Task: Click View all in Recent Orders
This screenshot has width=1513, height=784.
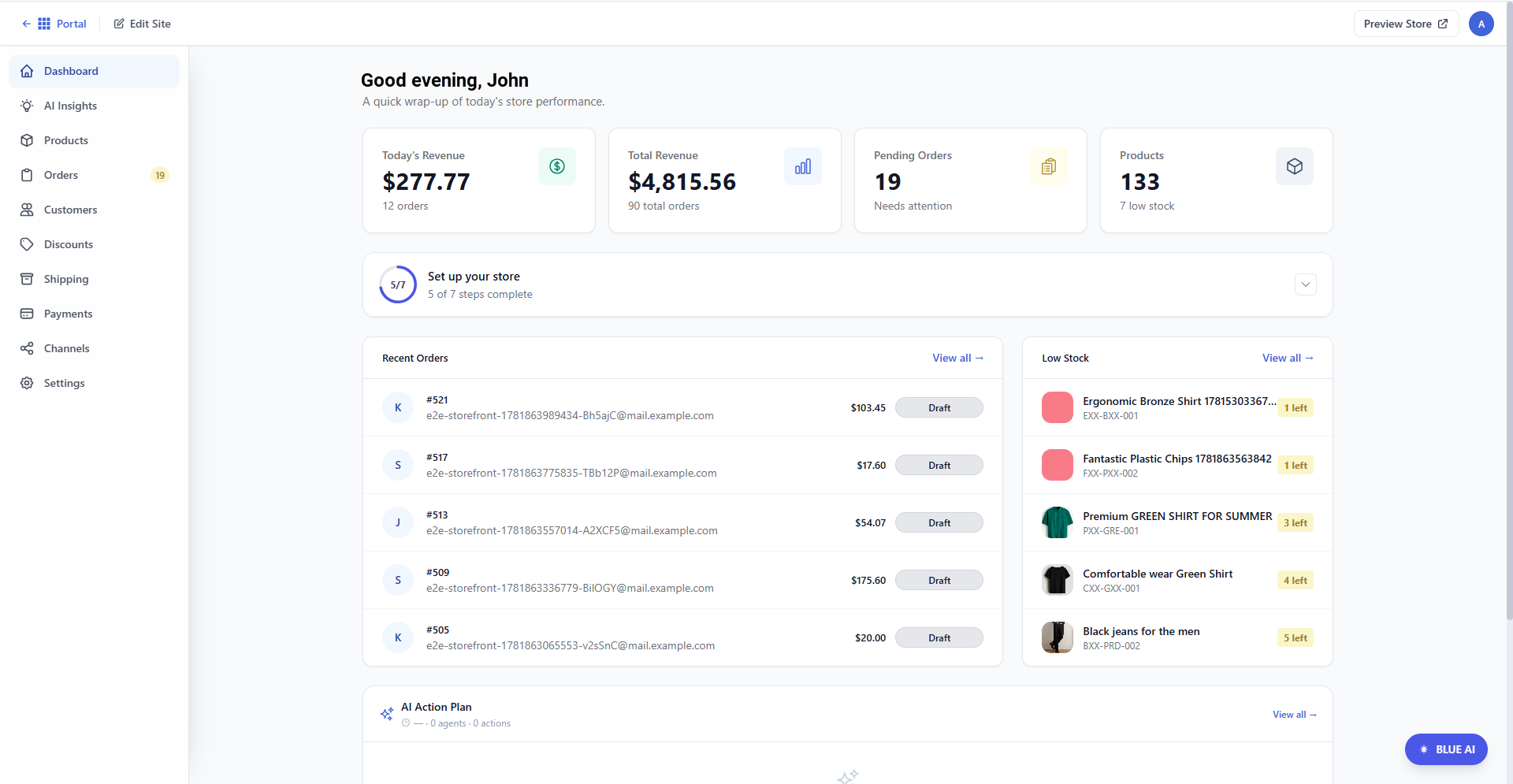Action: 957,358
